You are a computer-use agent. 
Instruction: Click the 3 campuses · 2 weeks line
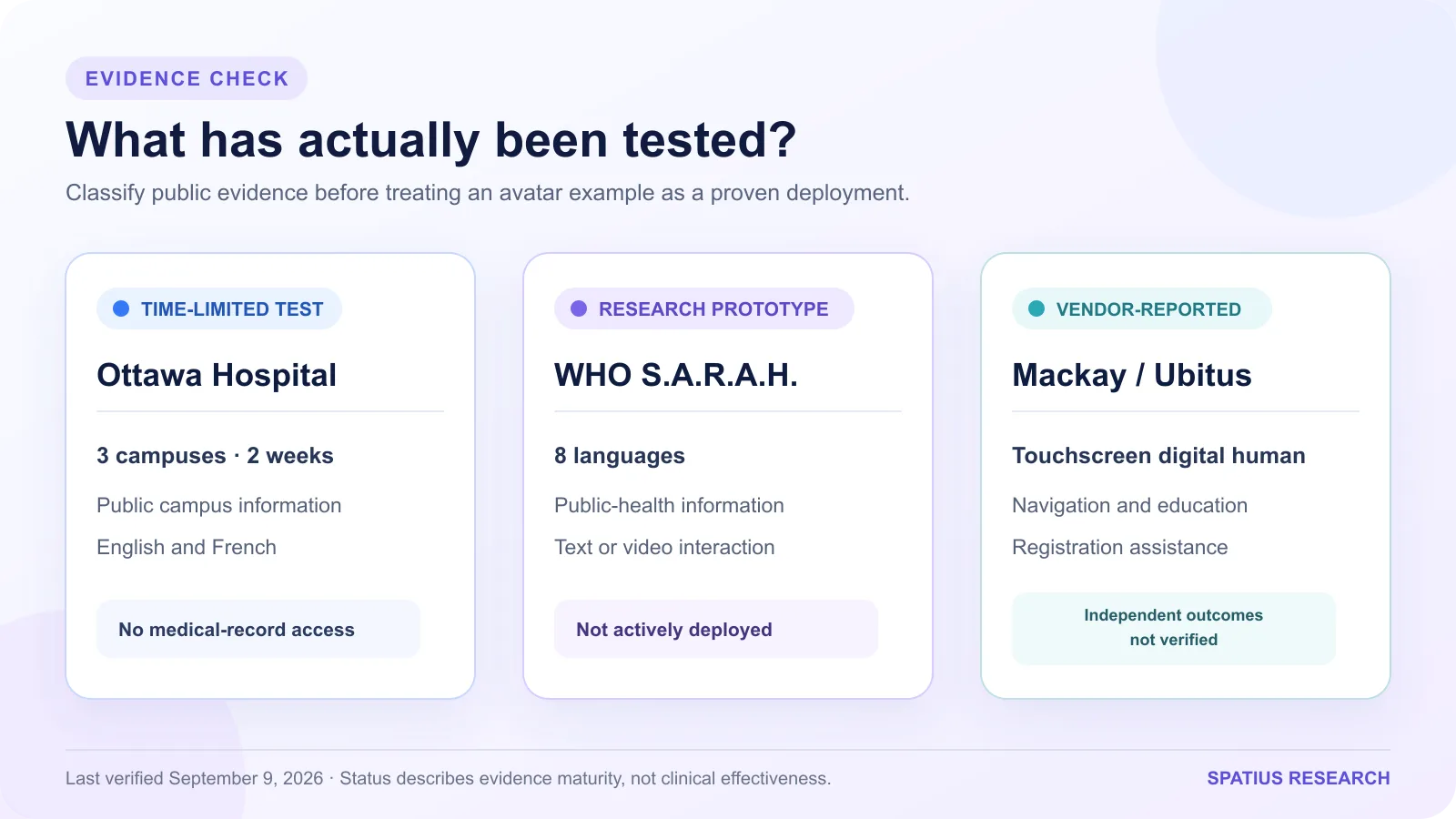coord(216,456)
